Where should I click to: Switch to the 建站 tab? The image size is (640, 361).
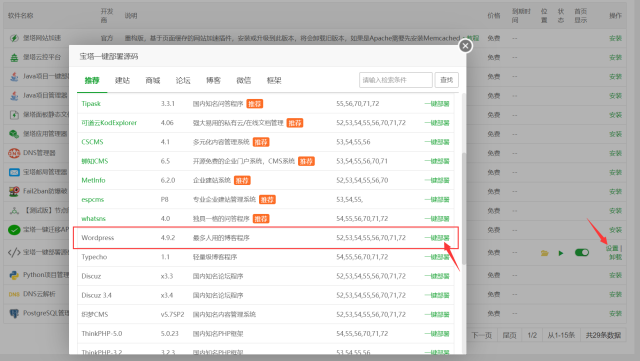click(122, 80)
